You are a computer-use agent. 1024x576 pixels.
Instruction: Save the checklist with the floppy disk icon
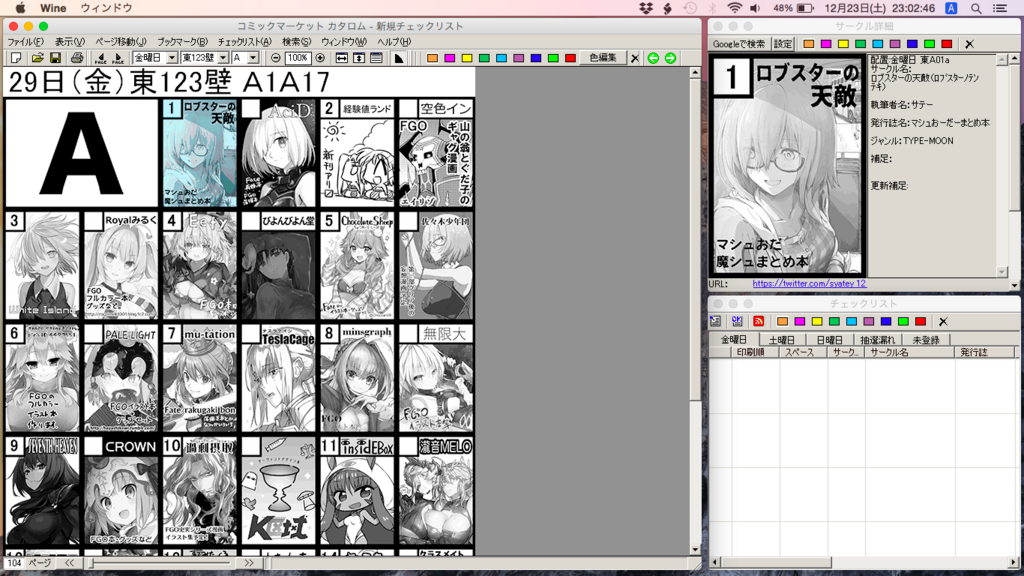coord(56,58)
